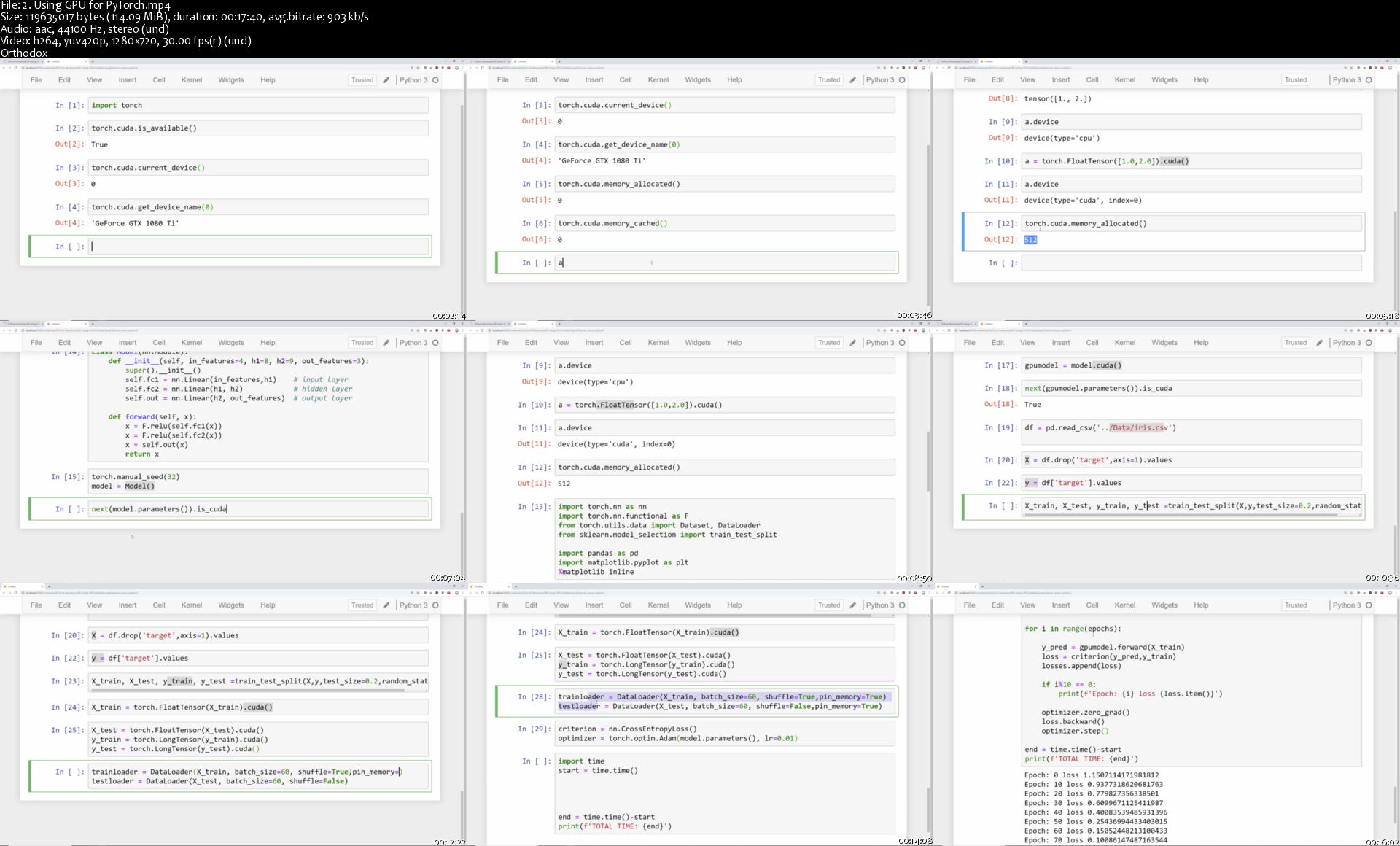Click the kernel status circle in the 00:16:02 thumbnail
The height and width of the screenshot is (846, 1400).
click(1369, 605)
